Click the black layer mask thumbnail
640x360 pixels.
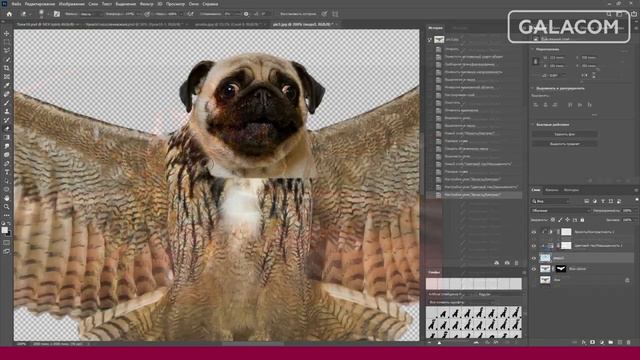click(561, 269)
